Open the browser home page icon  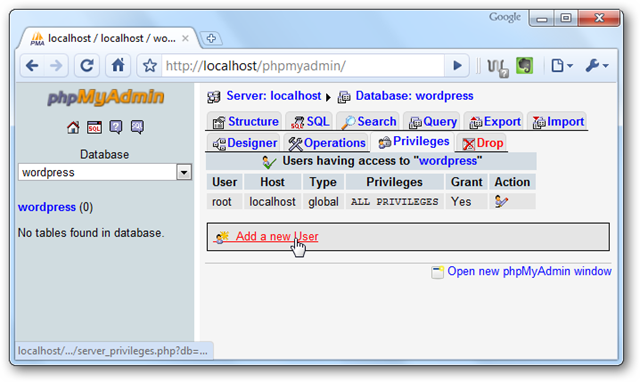(x=118, y=65)
